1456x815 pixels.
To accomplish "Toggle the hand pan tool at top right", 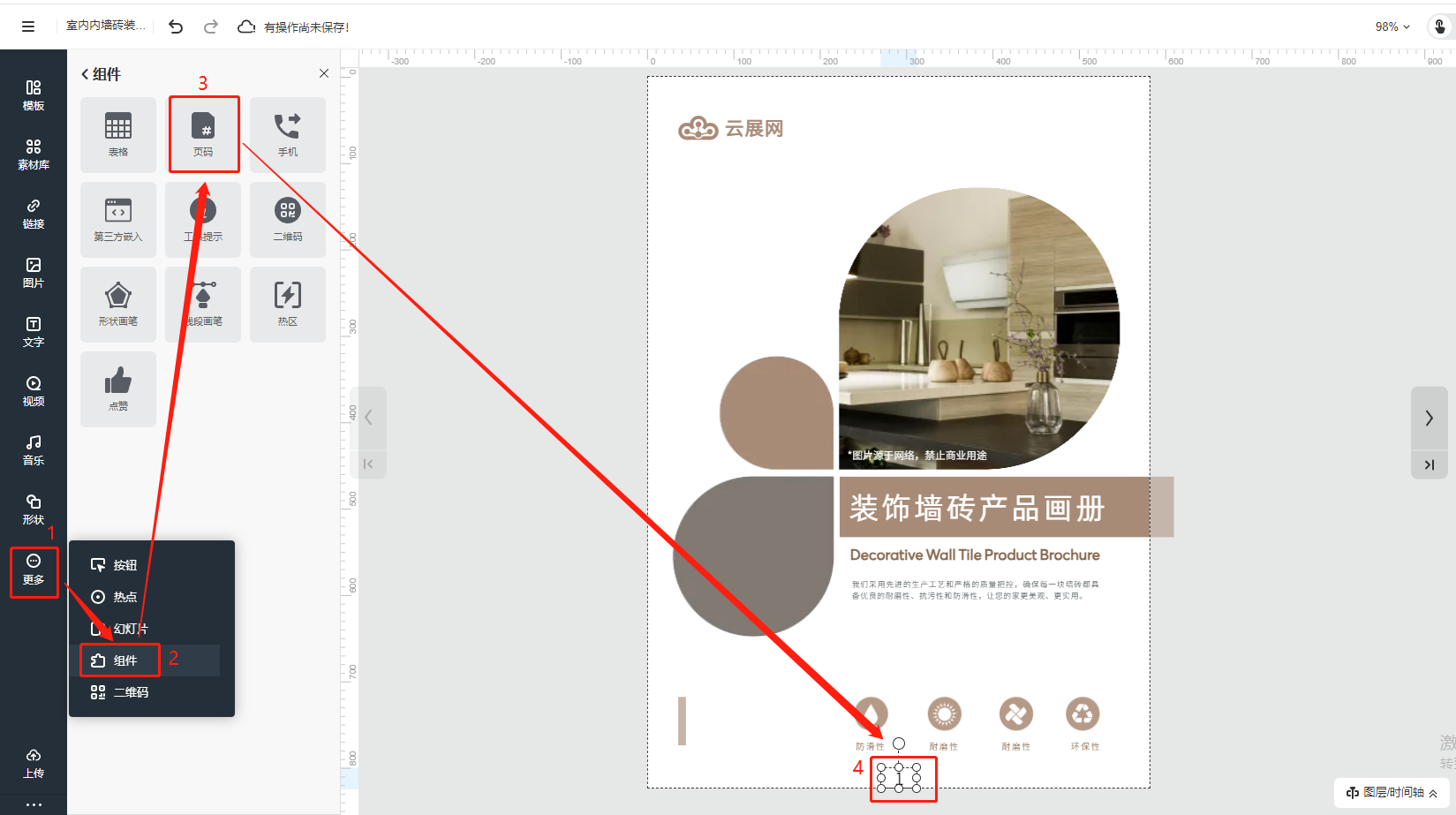I will (1440, 27).
